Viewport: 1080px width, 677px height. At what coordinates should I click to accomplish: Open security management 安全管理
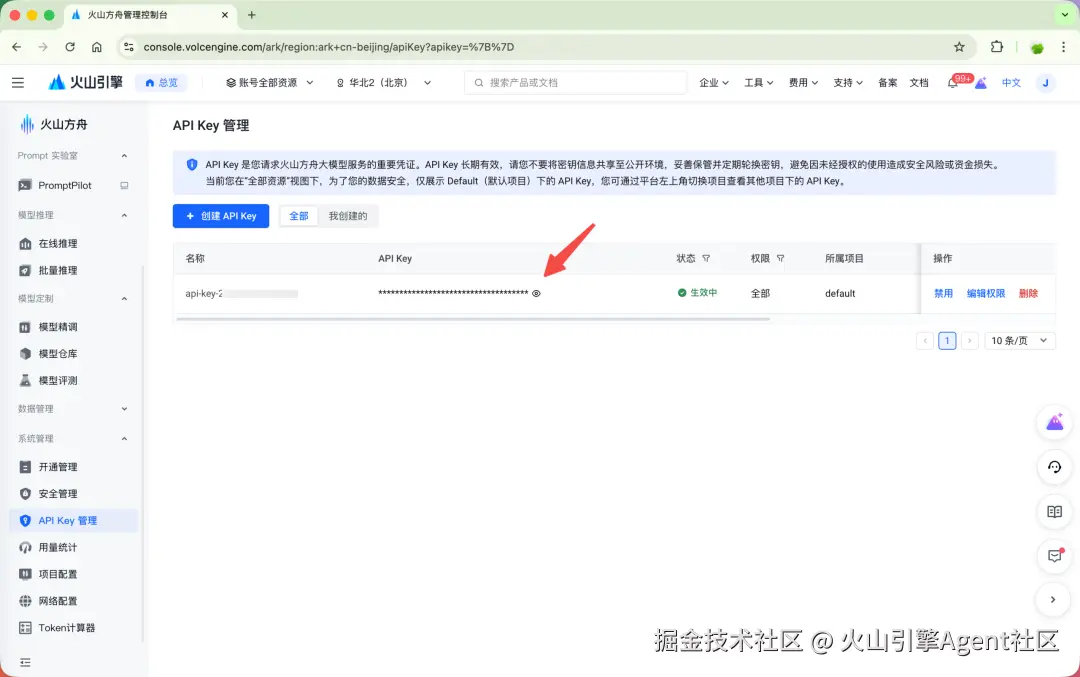pyautogui.click(x=58, y=493)
